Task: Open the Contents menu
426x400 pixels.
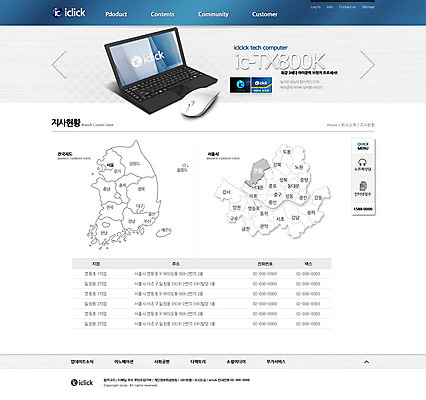Action: point(162,14)
